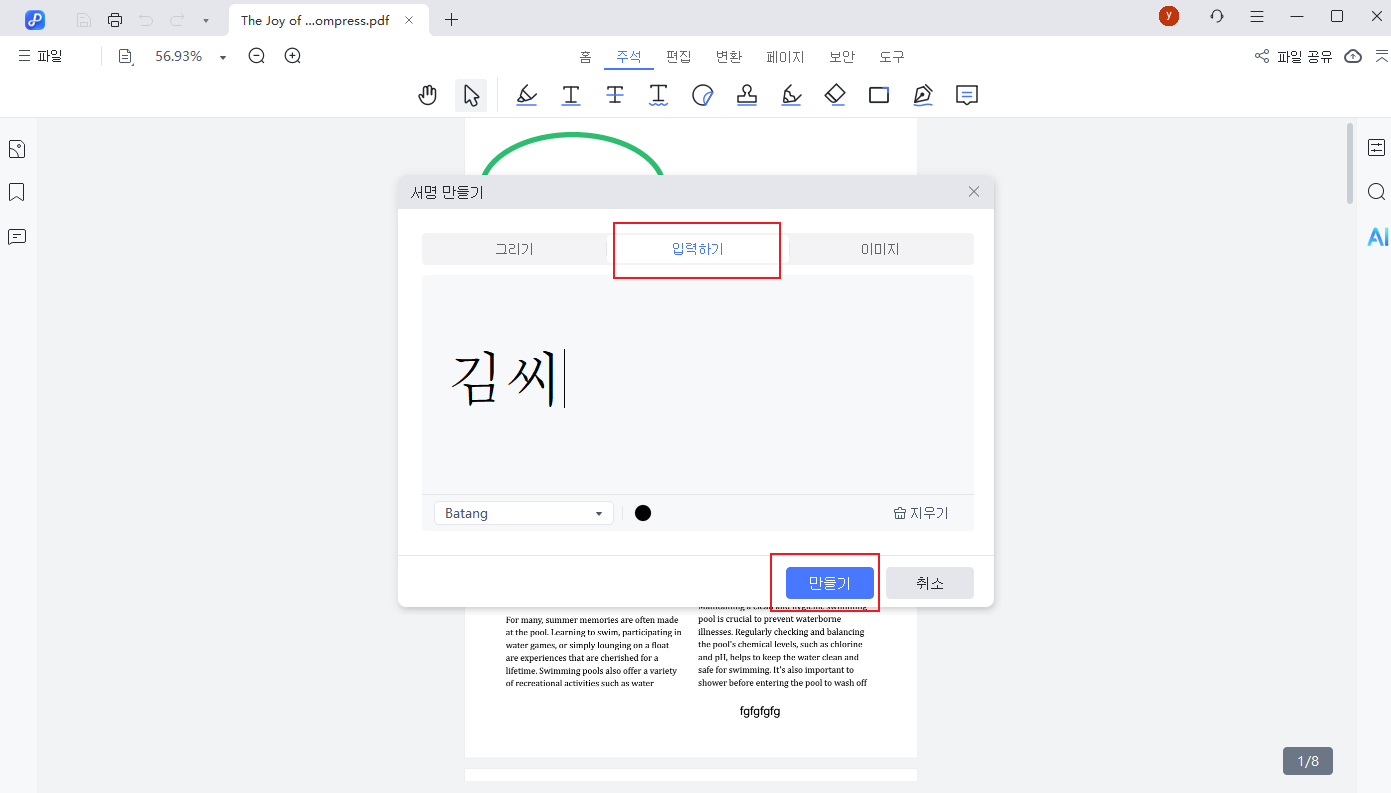
Task: Open the black signature color swatch
Action: pos(643,512)
